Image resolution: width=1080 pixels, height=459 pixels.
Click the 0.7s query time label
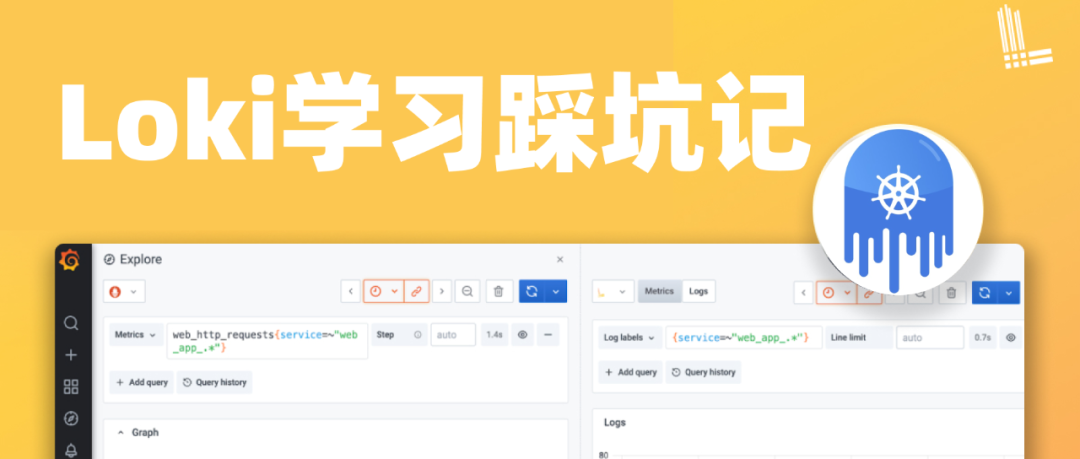pos(983,338)
